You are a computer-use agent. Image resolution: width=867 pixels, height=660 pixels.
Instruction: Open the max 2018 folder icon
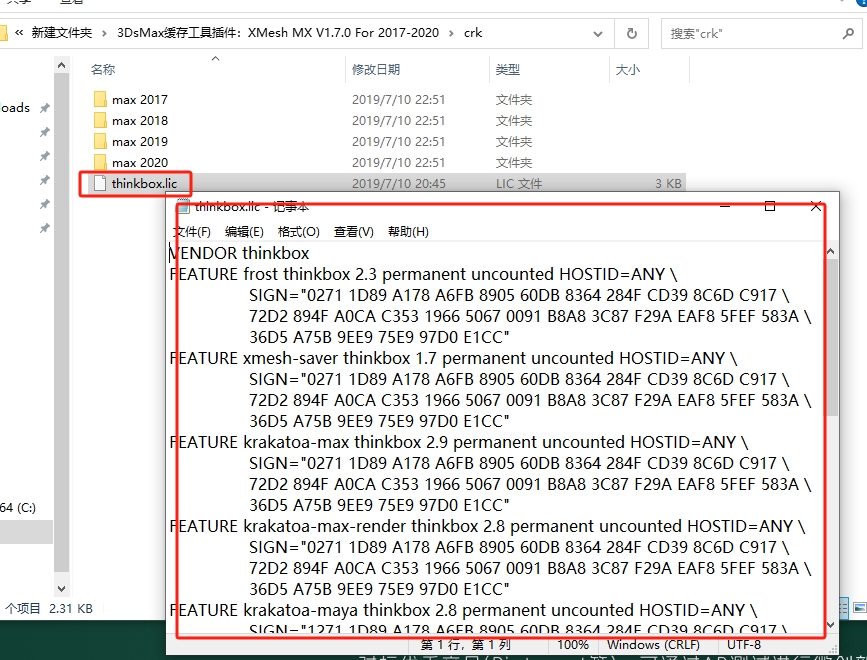tap(100, 121)
